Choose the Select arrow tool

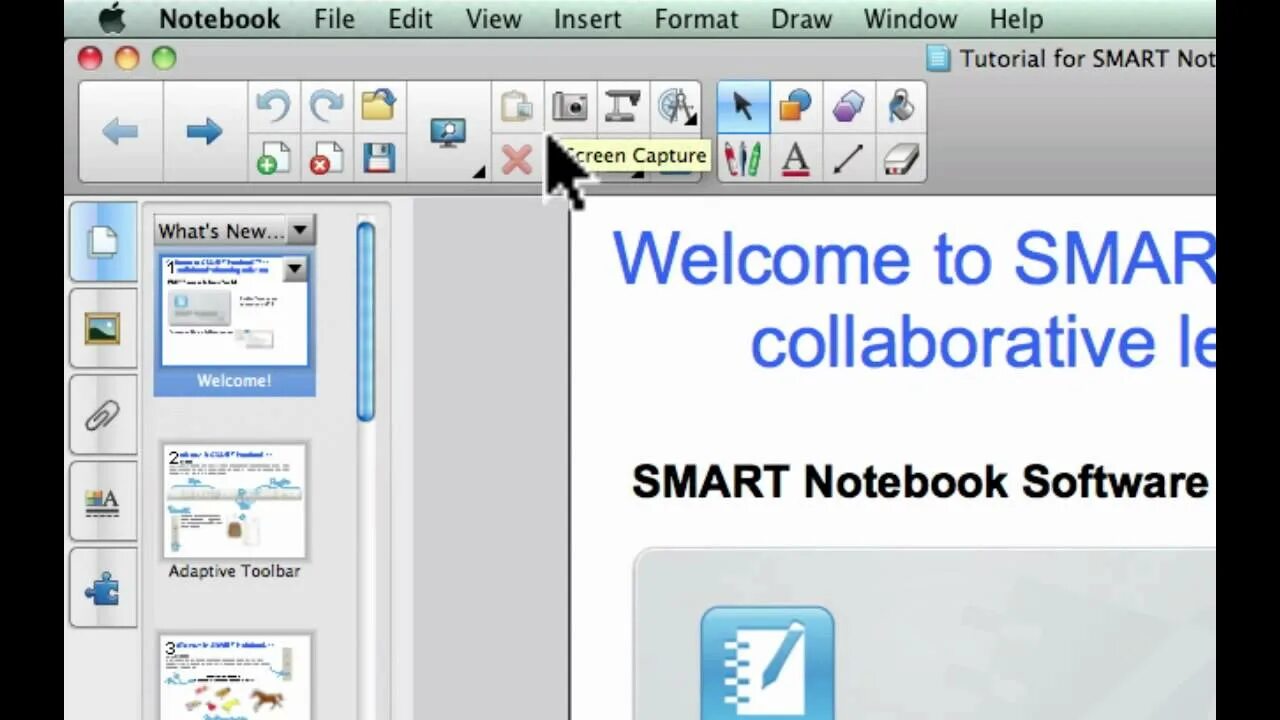(x=742, y=106)
